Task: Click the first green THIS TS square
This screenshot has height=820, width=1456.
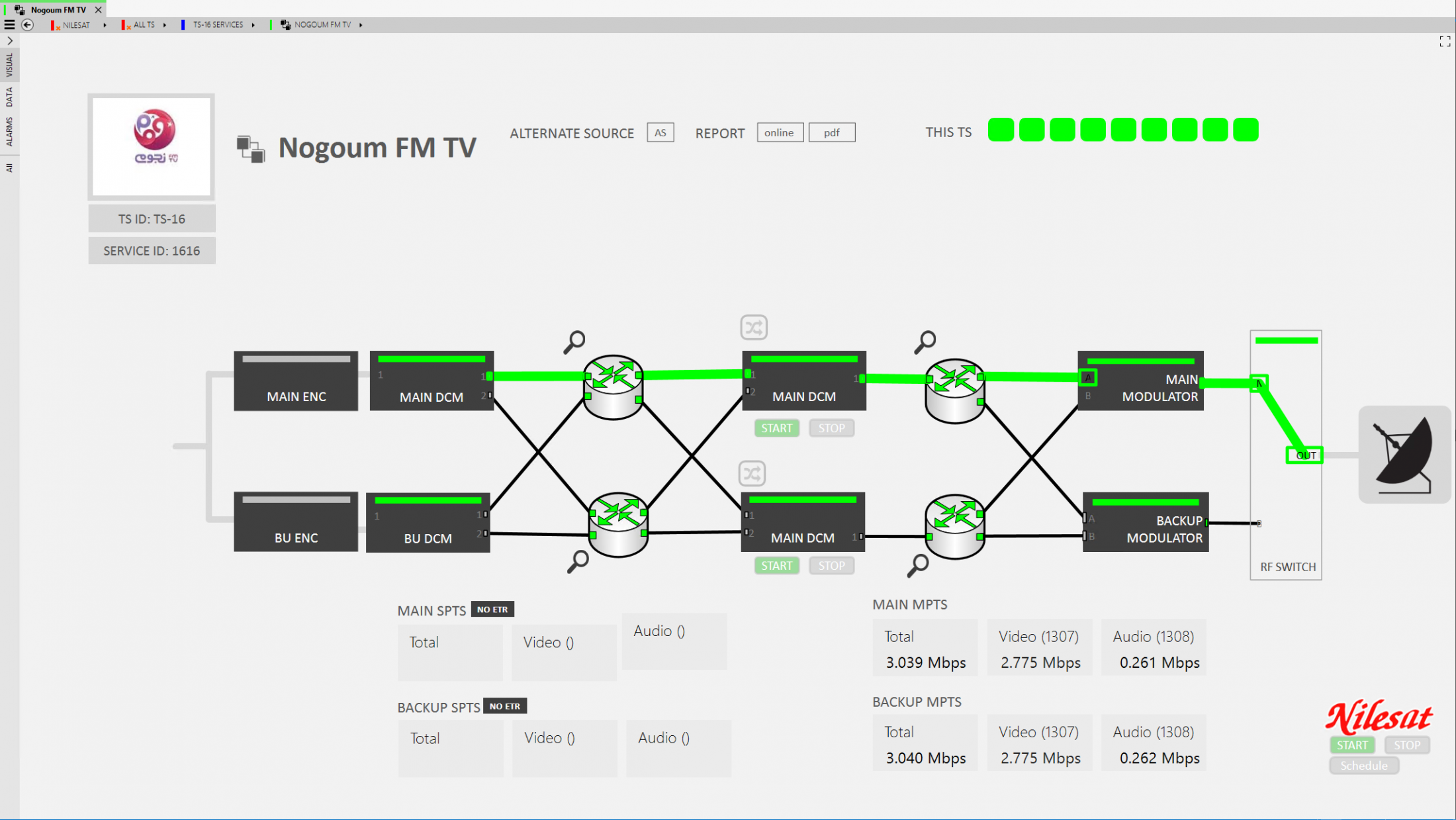Action: [1001, 130]
